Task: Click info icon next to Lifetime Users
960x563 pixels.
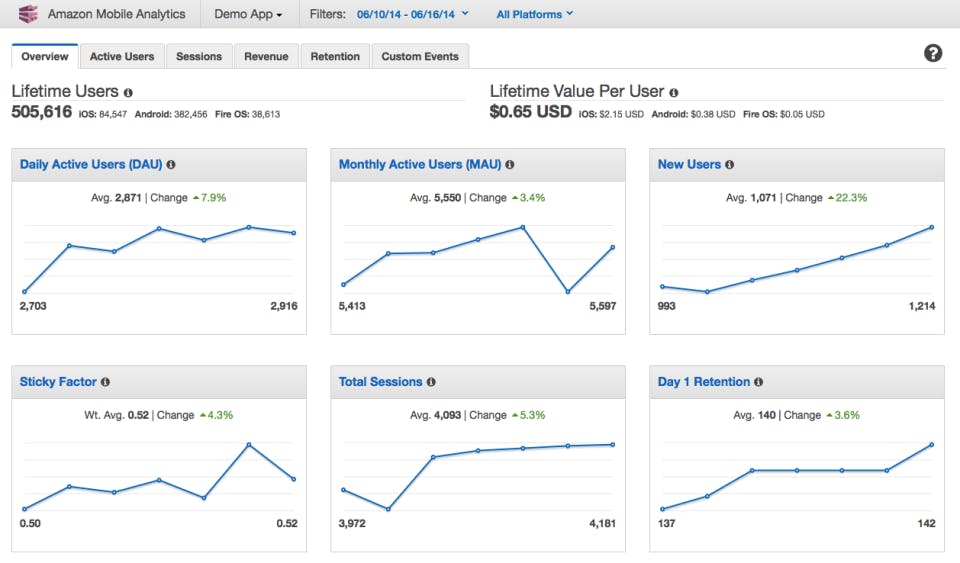Action: click(128, 92)
